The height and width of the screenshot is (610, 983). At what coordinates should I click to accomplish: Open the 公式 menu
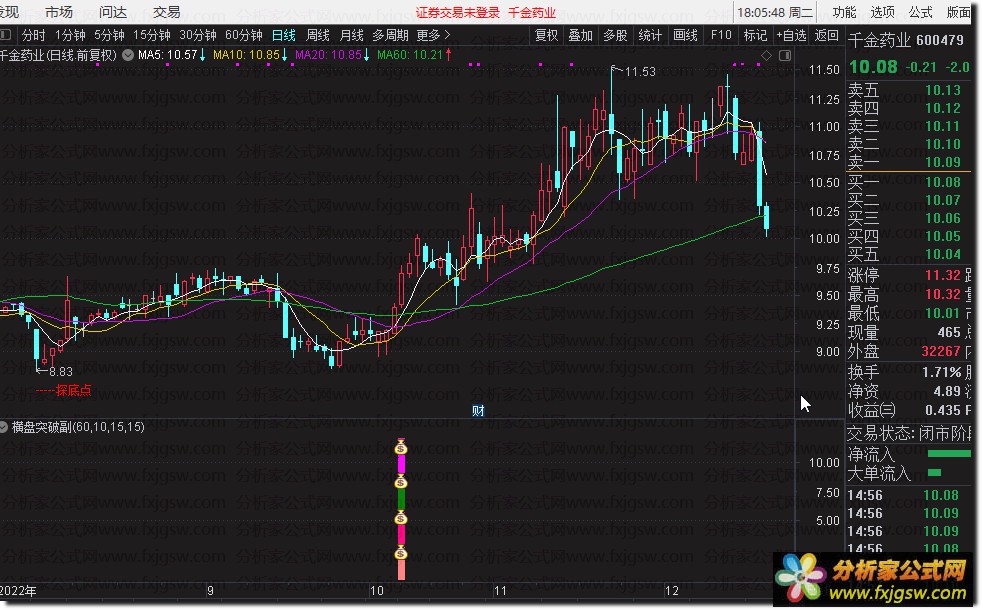click(920, 12)
